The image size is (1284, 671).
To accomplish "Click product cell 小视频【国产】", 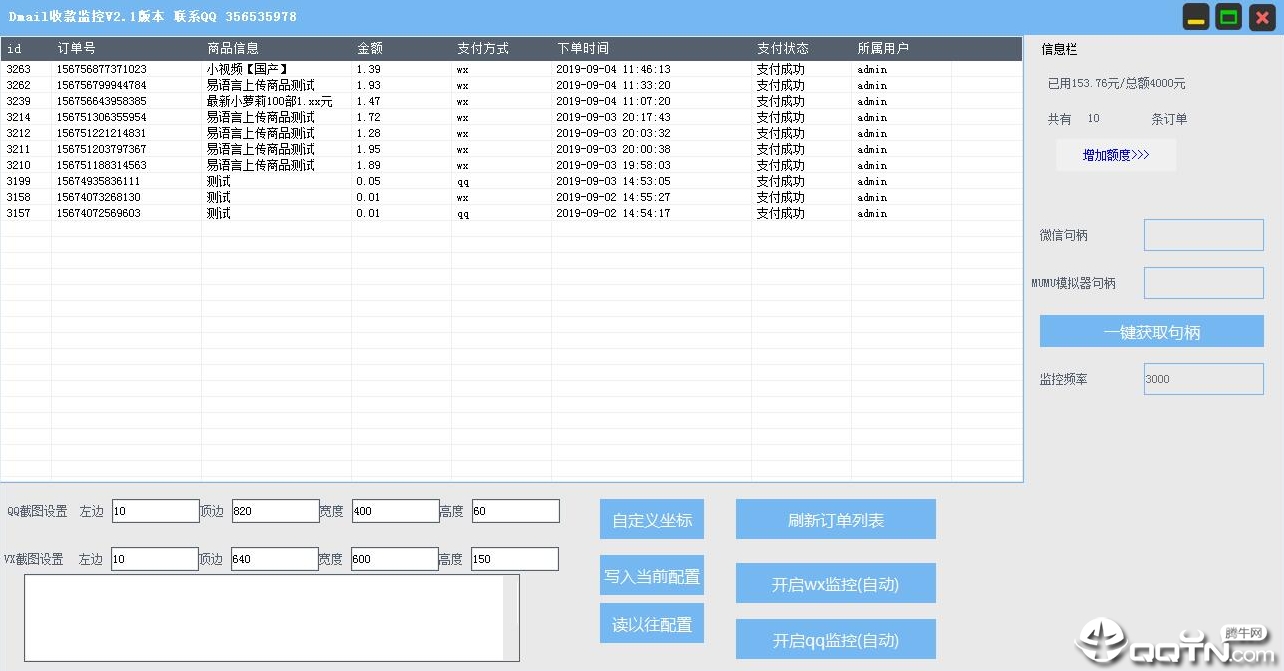I will coord(248,69).
